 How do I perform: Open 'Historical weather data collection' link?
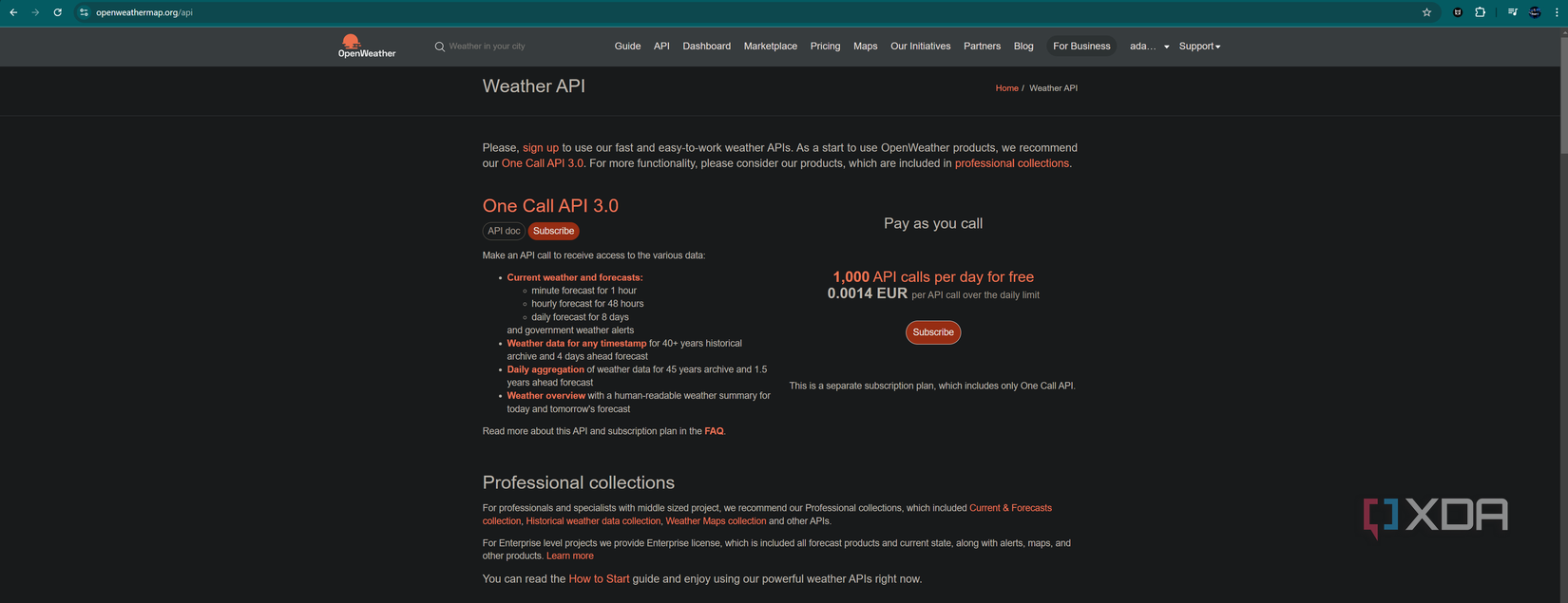[x=593, y=521]
